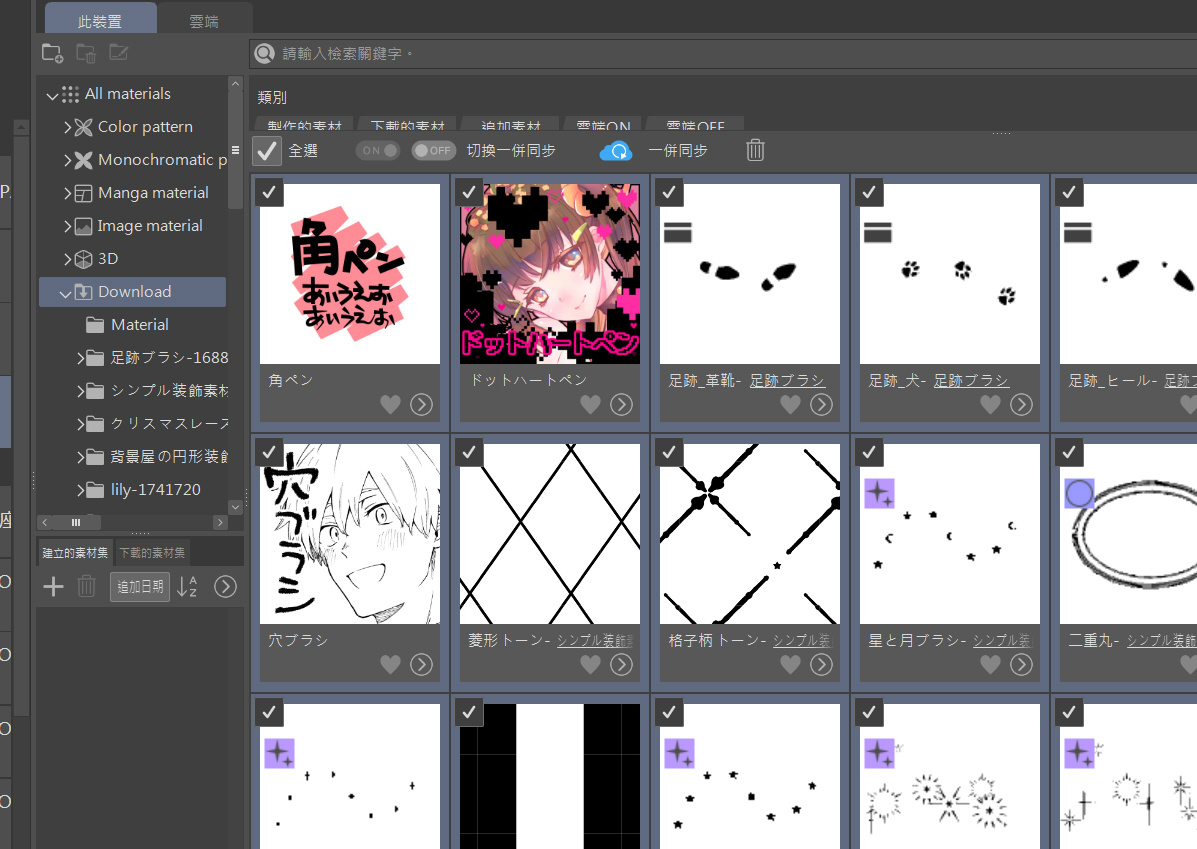Uncheck the 足跡_犬 material checkbox
Screen dimensions: 1197x849
point(869,192)
